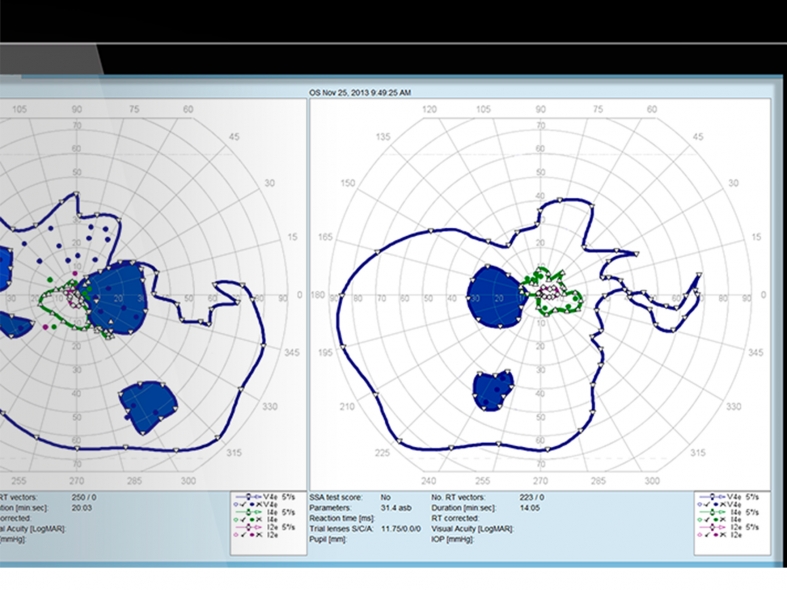Click the large central blue scotoma on the partially visible chart

coord(117,296)
